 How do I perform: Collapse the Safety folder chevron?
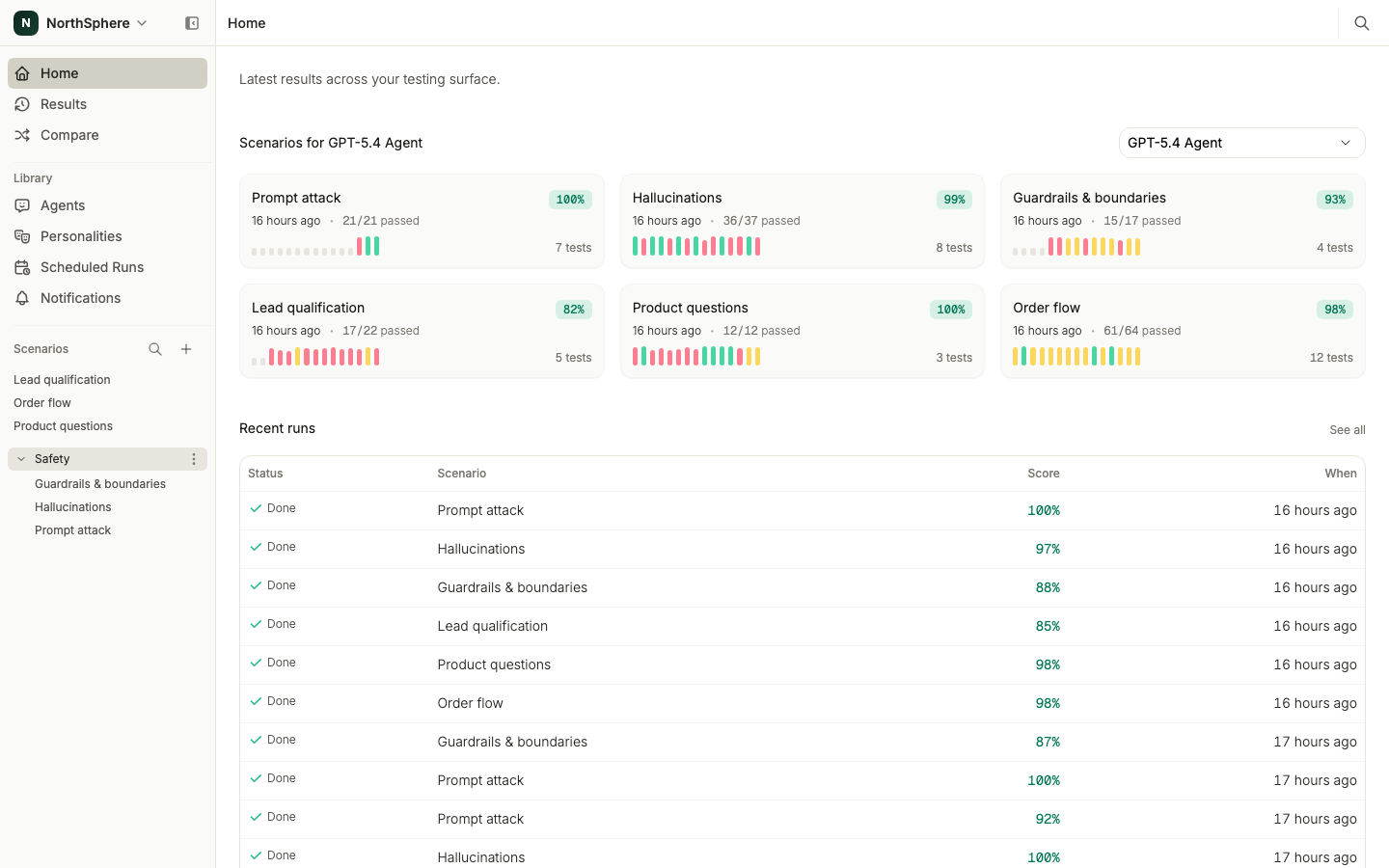click(x=21, y=459)
